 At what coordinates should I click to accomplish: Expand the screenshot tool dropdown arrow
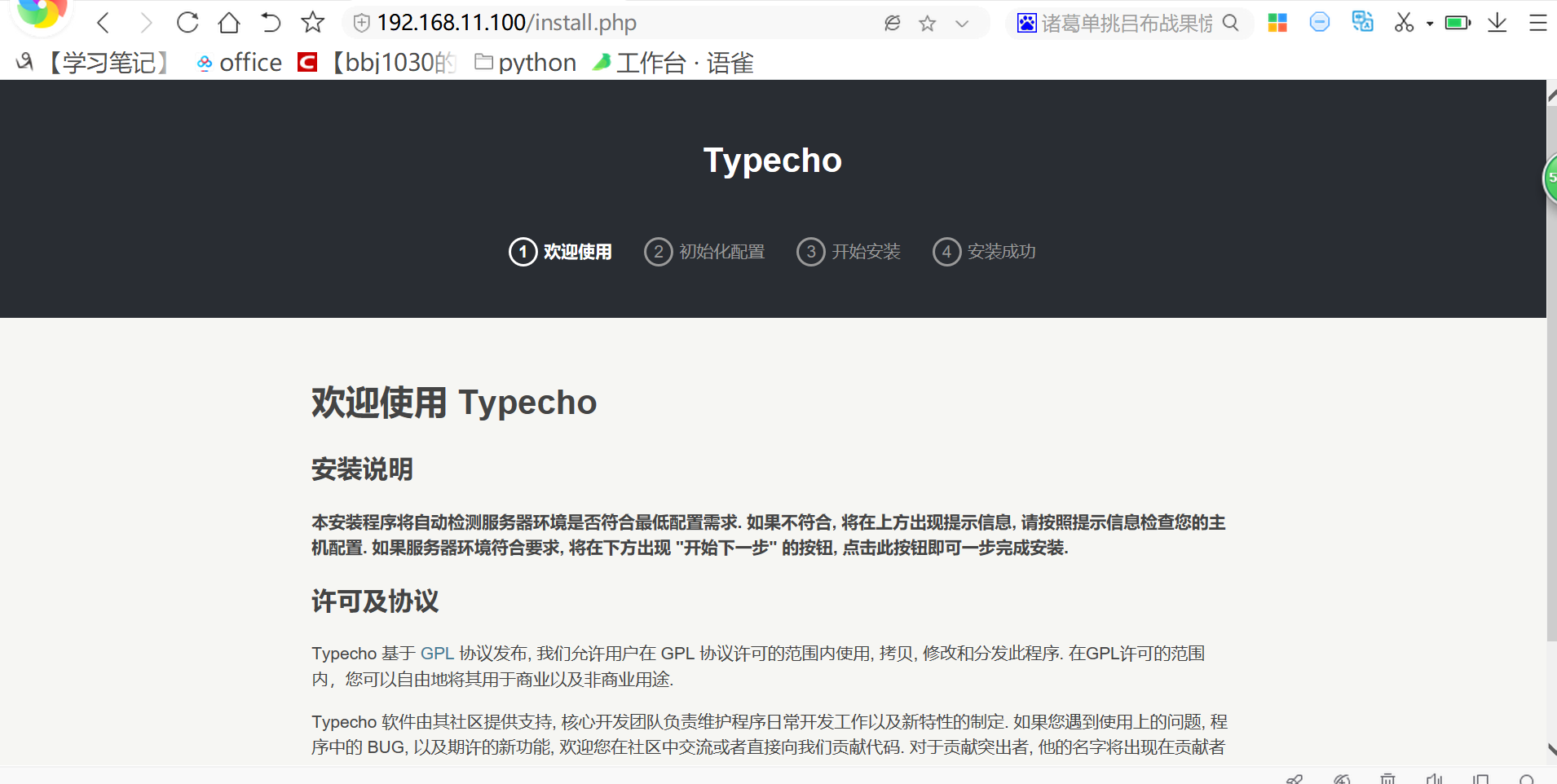pos(1430,24)
